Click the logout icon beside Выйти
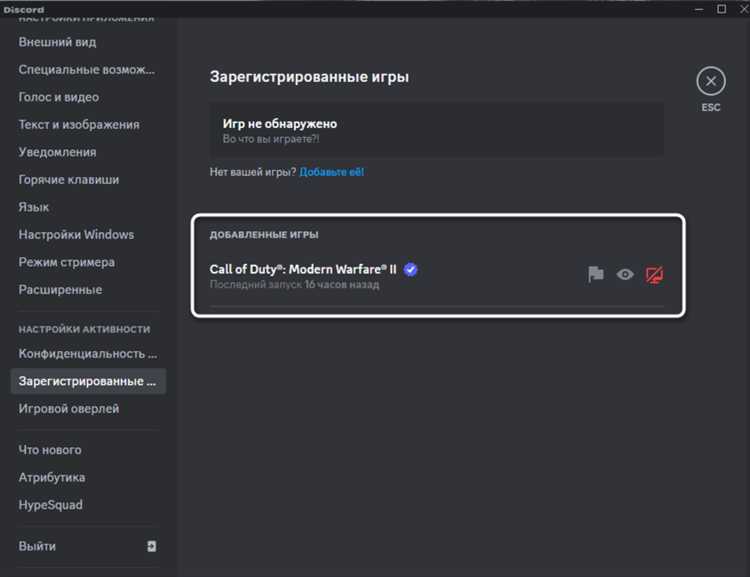The image size is (750, 577). pos(151,546)
